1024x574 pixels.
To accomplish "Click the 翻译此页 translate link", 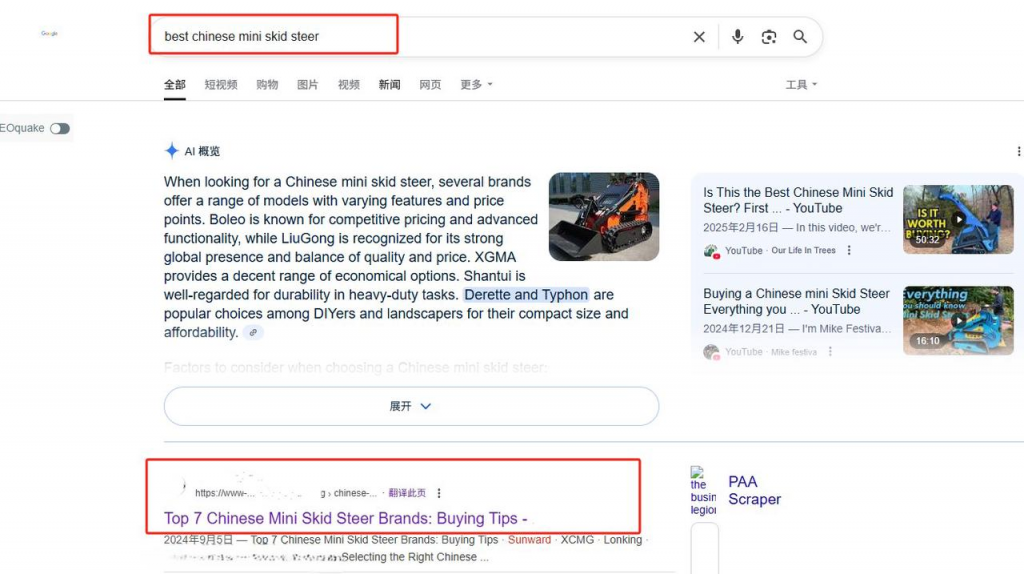I will tap(407, 493).
